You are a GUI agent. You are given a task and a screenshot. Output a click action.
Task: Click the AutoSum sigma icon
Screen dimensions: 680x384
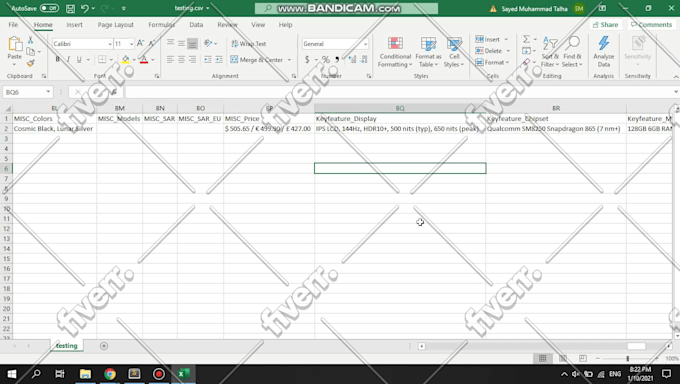526,39
